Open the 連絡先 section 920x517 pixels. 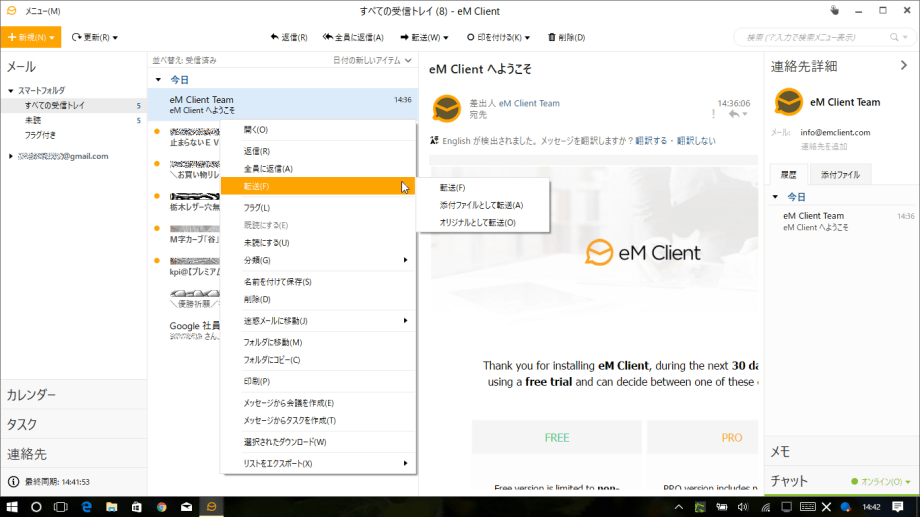[74, 454]
